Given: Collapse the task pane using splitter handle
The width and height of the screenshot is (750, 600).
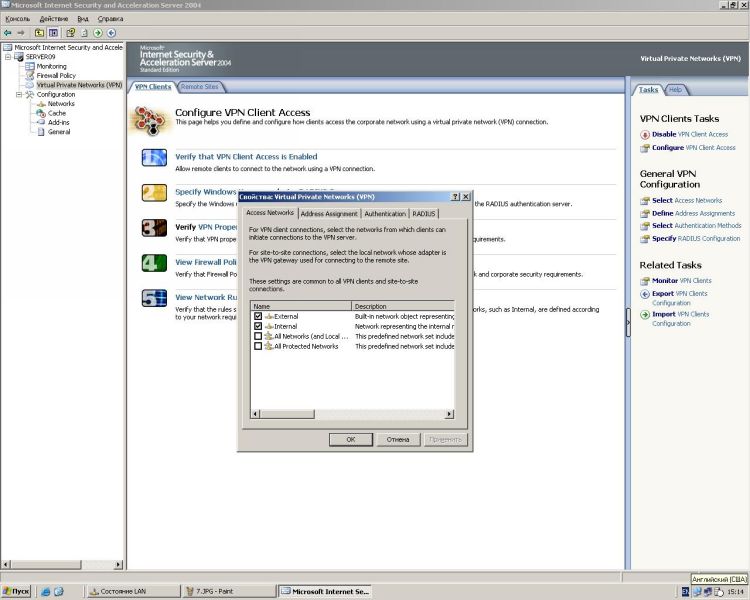Looking at the screenshot, I should click(628, 322).
